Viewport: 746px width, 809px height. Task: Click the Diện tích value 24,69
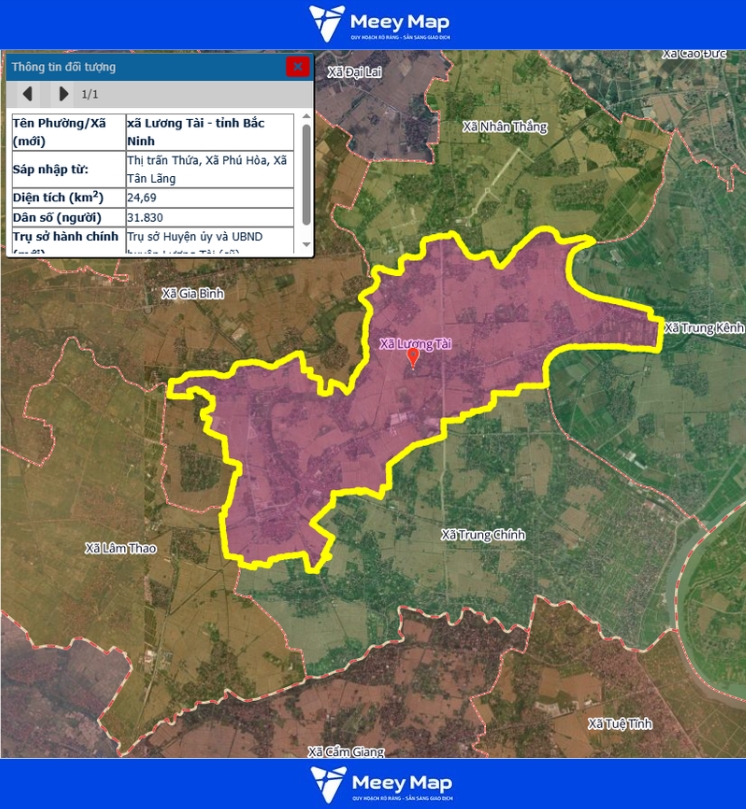(x=142, y=197)
